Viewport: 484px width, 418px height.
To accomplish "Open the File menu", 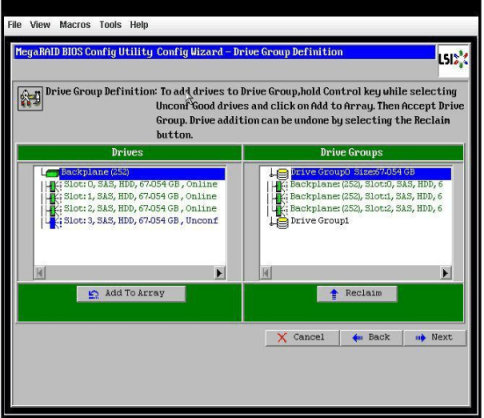I will [14, 25].
